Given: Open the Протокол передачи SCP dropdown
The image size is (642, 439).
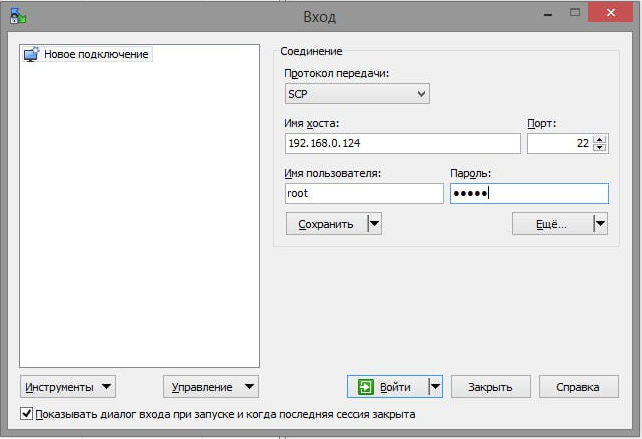Looking at the screenshot, I should click(357, 94).
